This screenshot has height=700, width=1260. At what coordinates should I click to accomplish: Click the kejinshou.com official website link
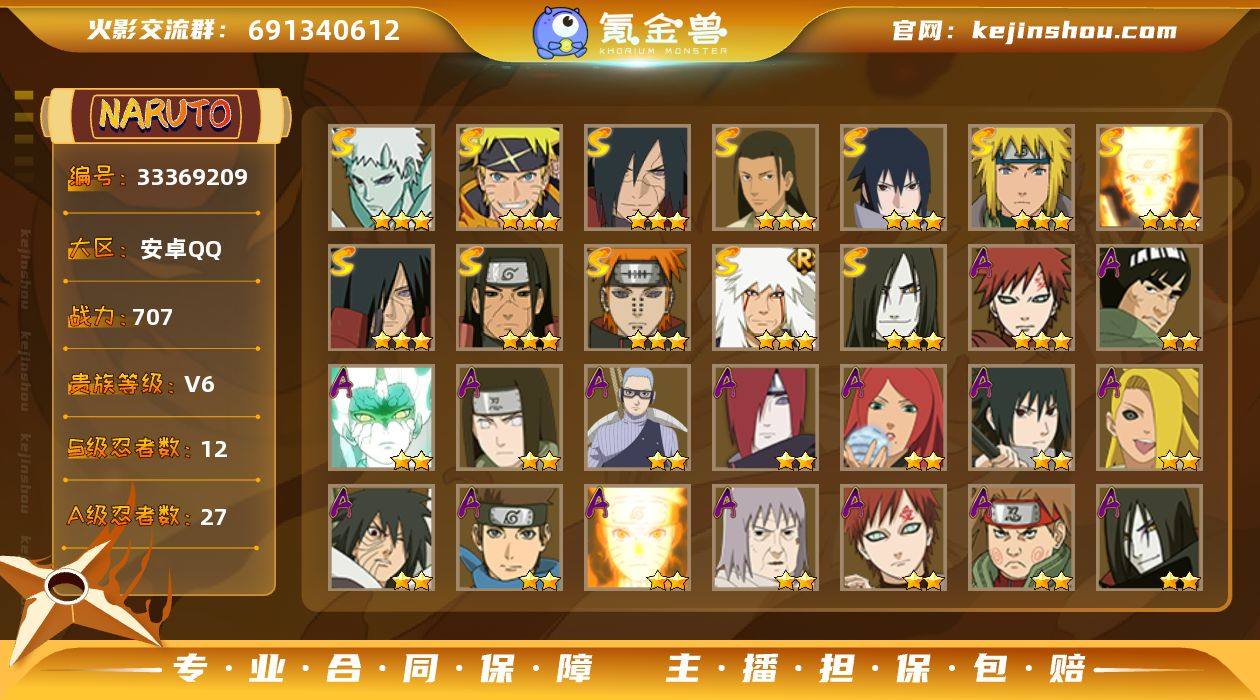click(1074, 30)
